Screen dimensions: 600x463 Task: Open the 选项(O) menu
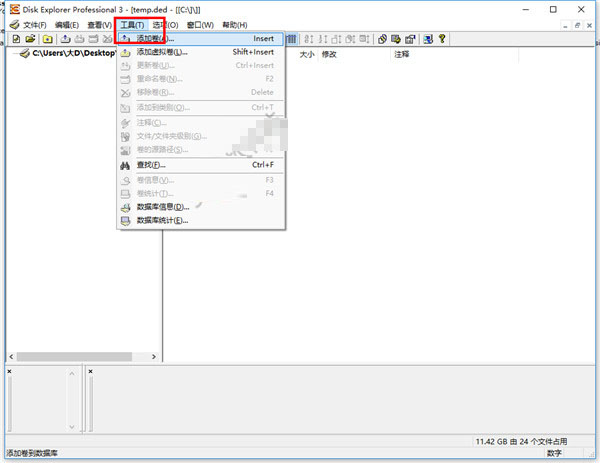click(x=165, y=25)
